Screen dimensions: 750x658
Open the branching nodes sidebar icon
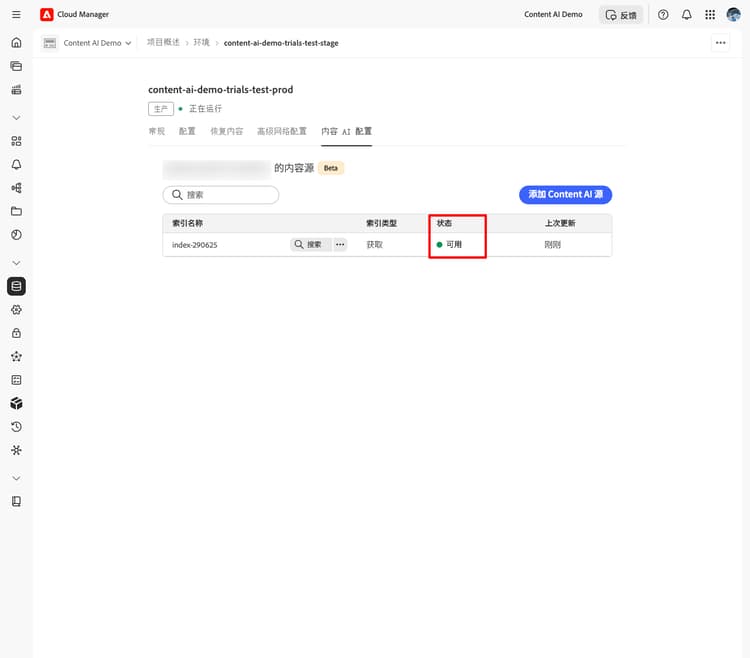pyautogui.click(x=16, y=188)
